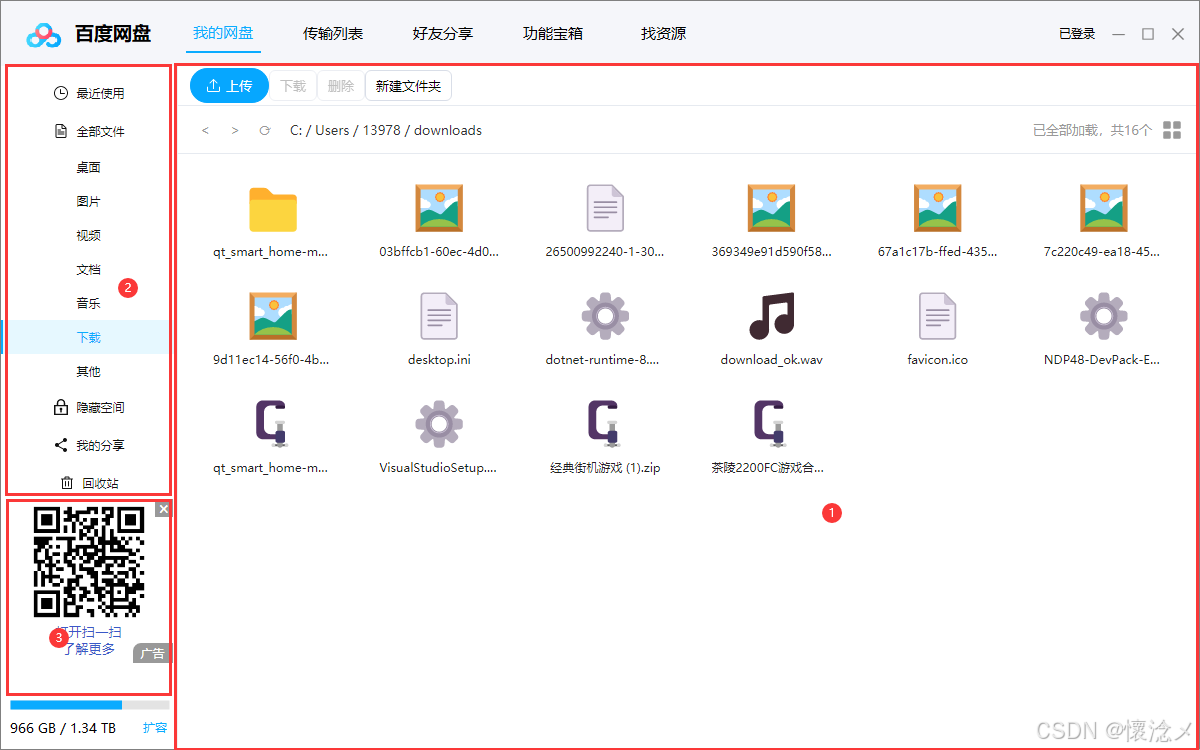
Task: Open the 最近使用 clock icon
Action: pyautogui.click(x=61, y=93)
